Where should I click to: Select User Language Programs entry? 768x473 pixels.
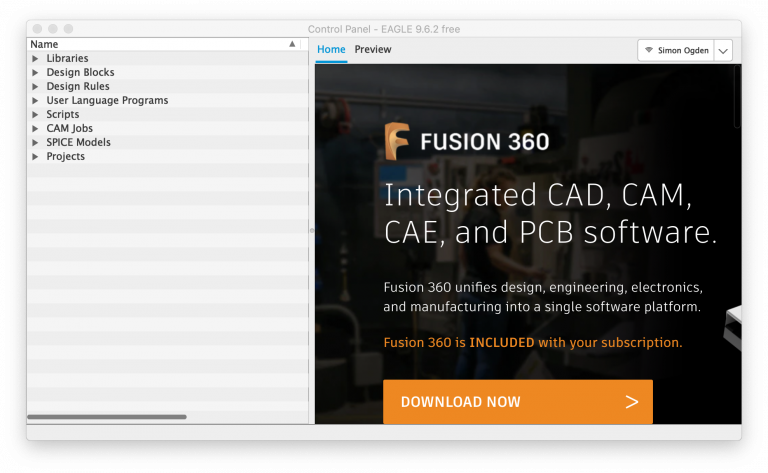point(107,101)
